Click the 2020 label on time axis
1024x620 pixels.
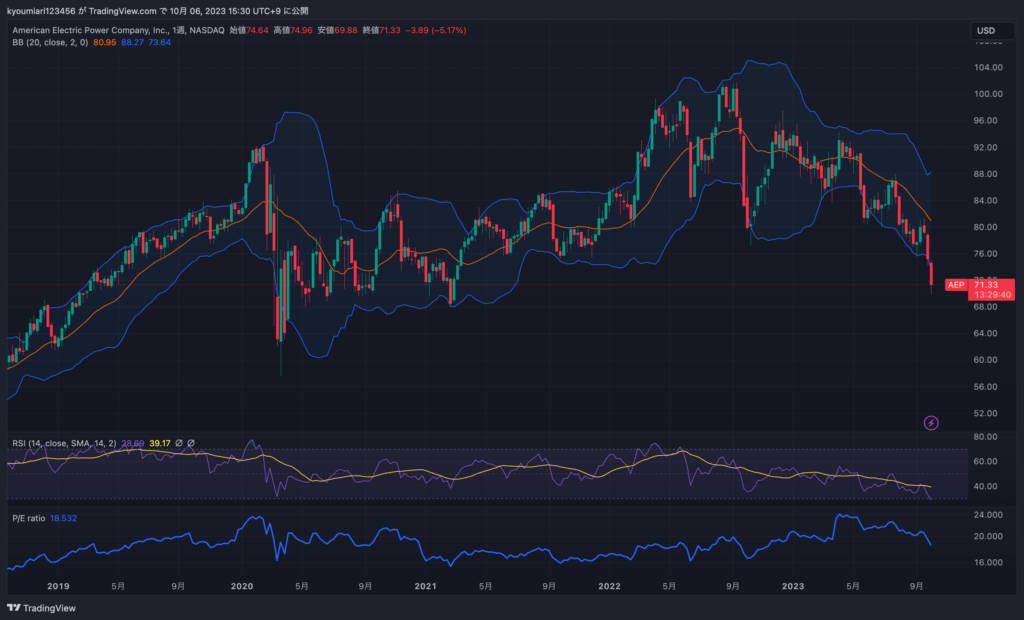point(242,586)
